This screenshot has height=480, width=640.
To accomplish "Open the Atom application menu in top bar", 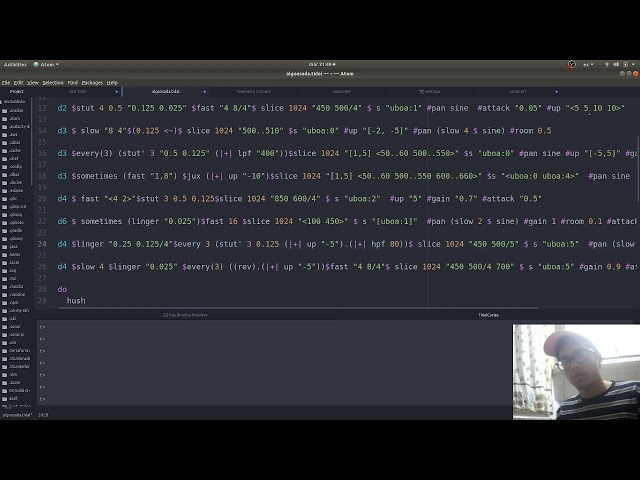I will pos(46,64).
